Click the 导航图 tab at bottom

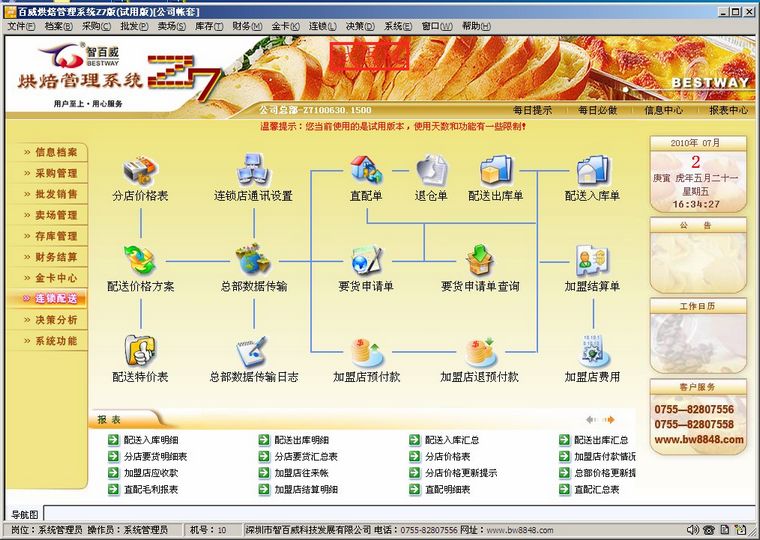(24, 514)
